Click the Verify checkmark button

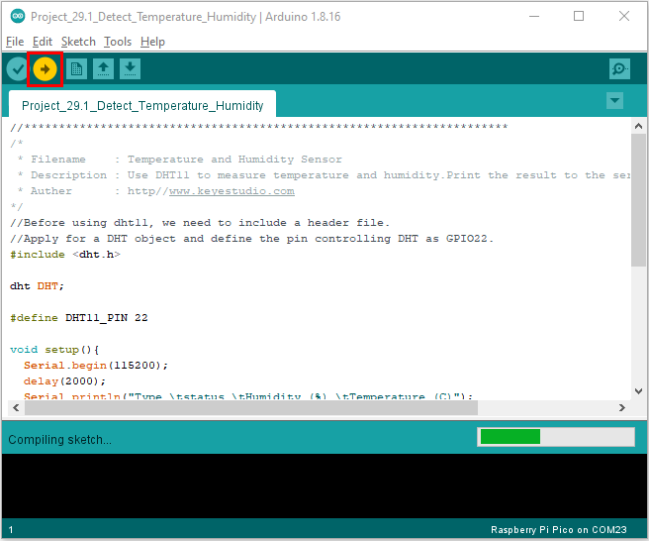point(17,69)
